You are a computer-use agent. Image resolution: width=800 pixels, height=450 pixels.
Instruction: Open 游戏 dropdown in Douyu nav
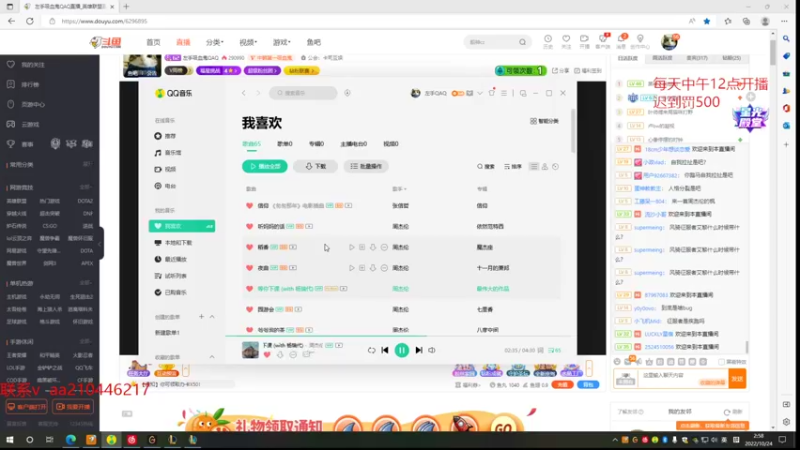click(282, 42)
